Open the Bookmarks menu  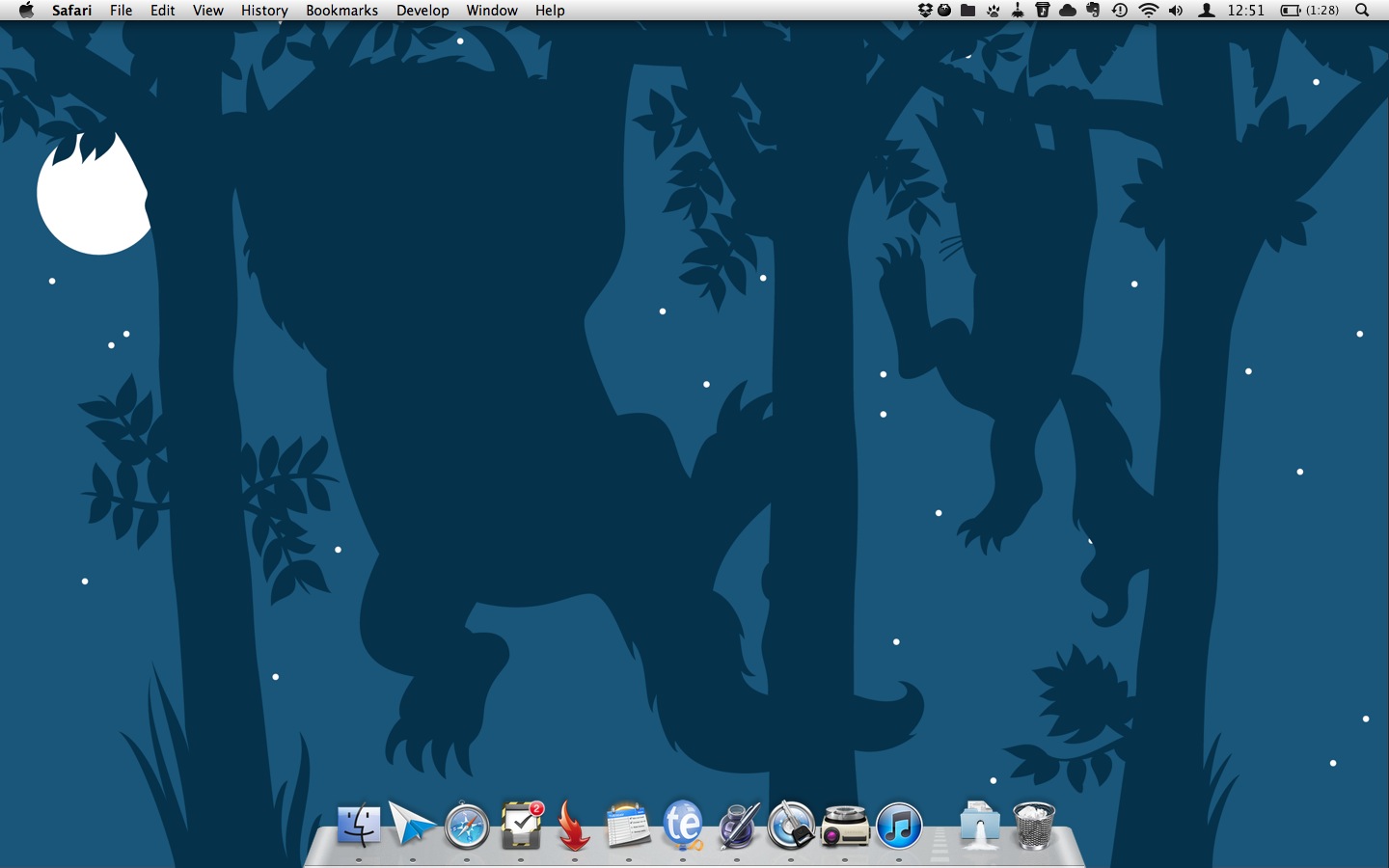341,11
